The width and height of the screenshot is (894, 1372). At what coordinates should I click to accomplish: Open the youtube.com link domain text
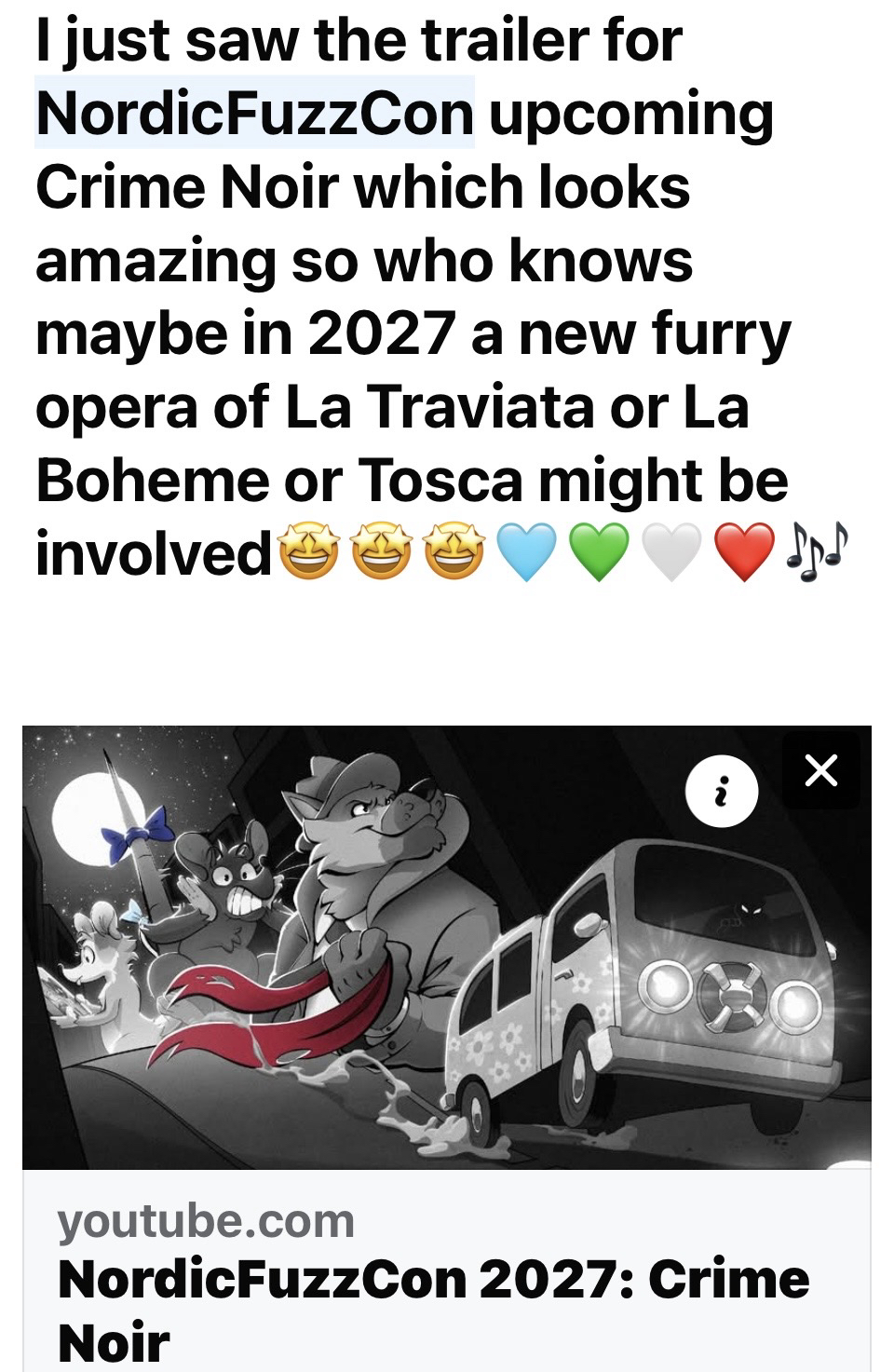pyautogui.click(x=206, y=1220)
